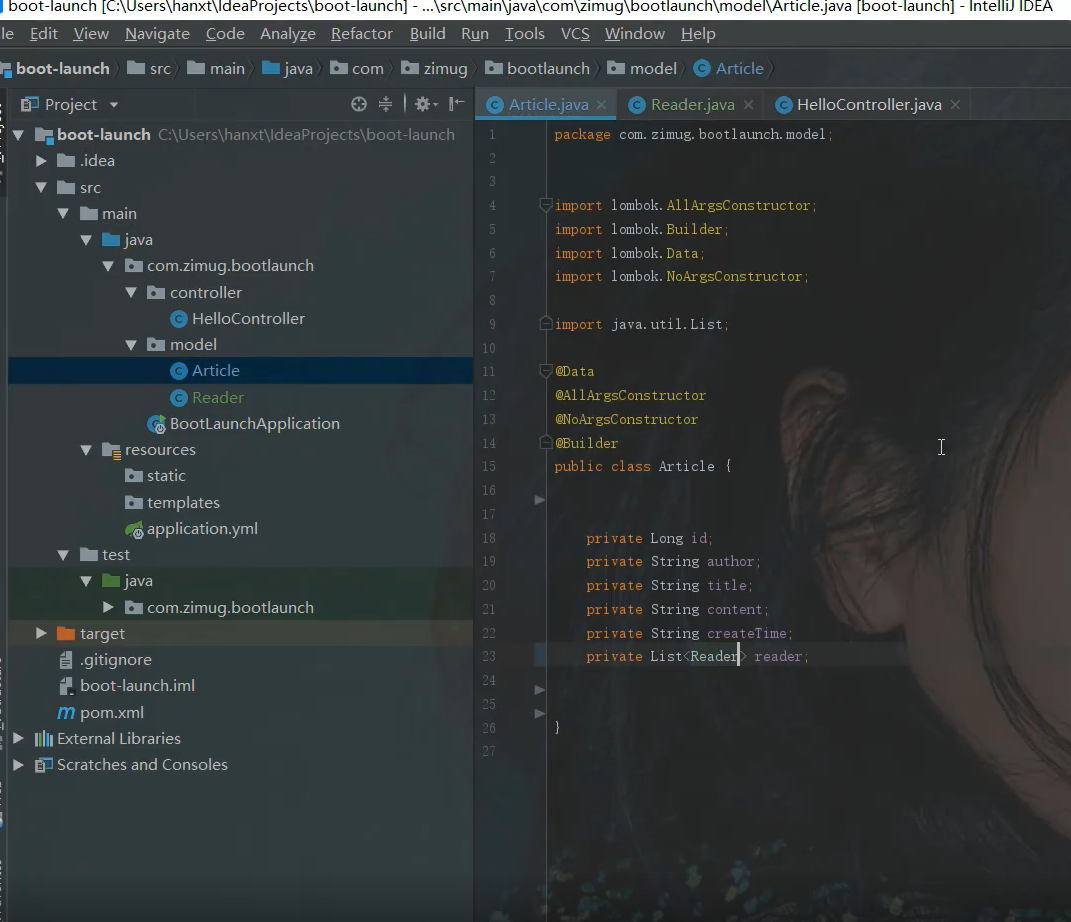The image size is (1071, 922).
Task: Select the Article.java editor tab
Action: click(x=548, y=104)
